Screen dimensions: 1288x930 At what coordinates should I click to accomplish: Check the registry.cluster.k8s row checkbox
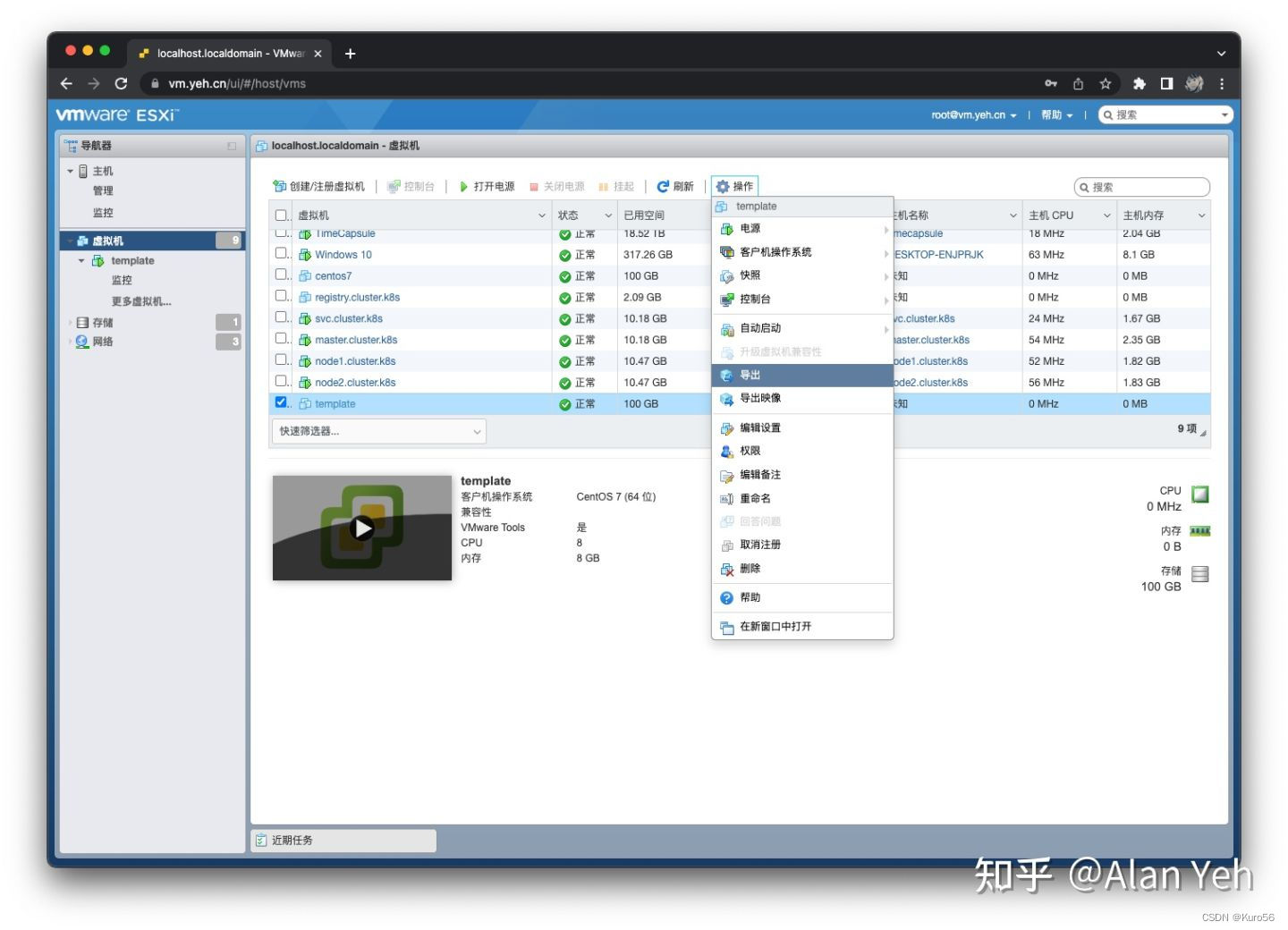(x=281, y=296)
